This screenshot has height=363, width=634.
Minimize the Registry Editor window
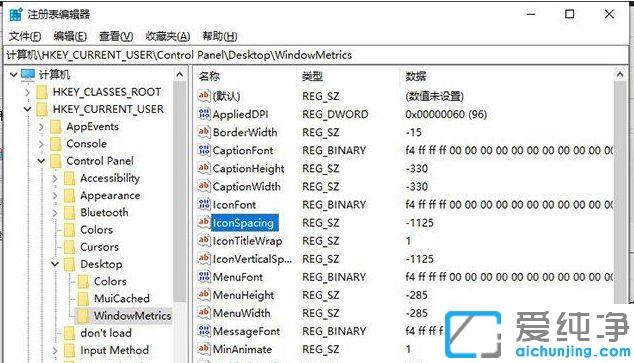[x=531, y=14]
